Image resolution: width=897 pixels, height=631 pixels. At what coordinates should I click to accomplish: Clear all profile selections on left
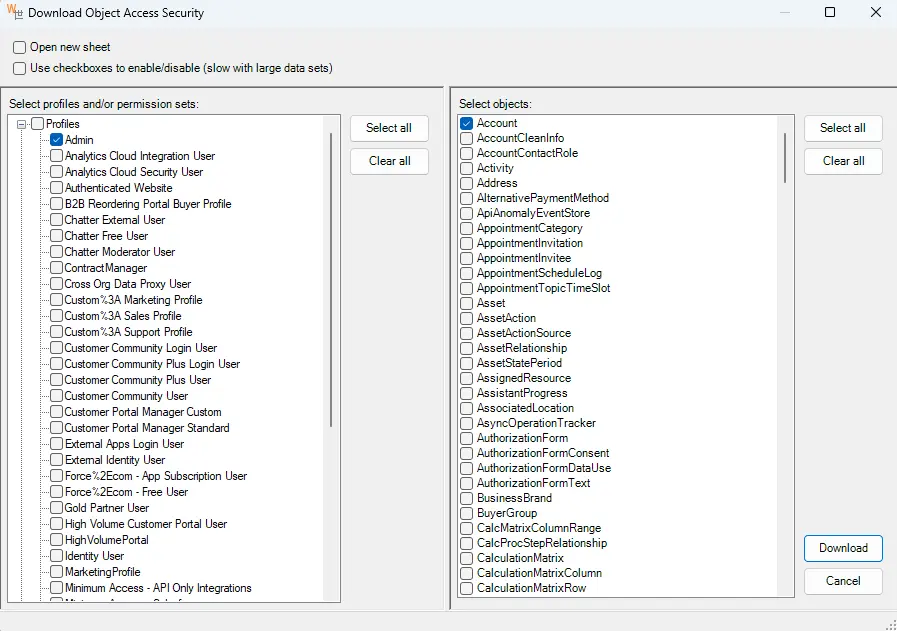[x=388, y=161]
